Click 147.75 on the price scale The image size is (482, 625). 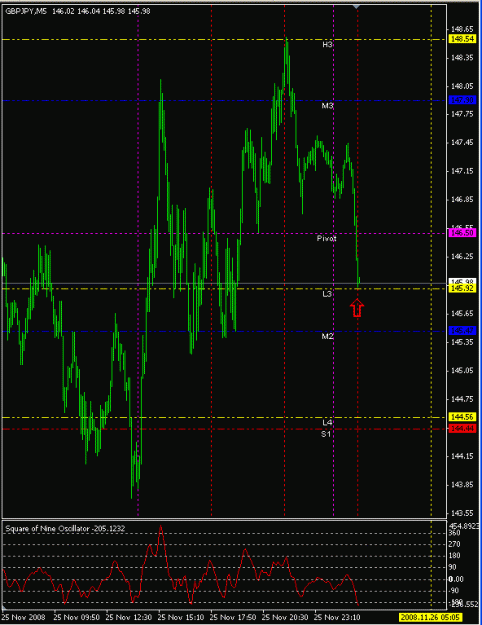[462, 114]
